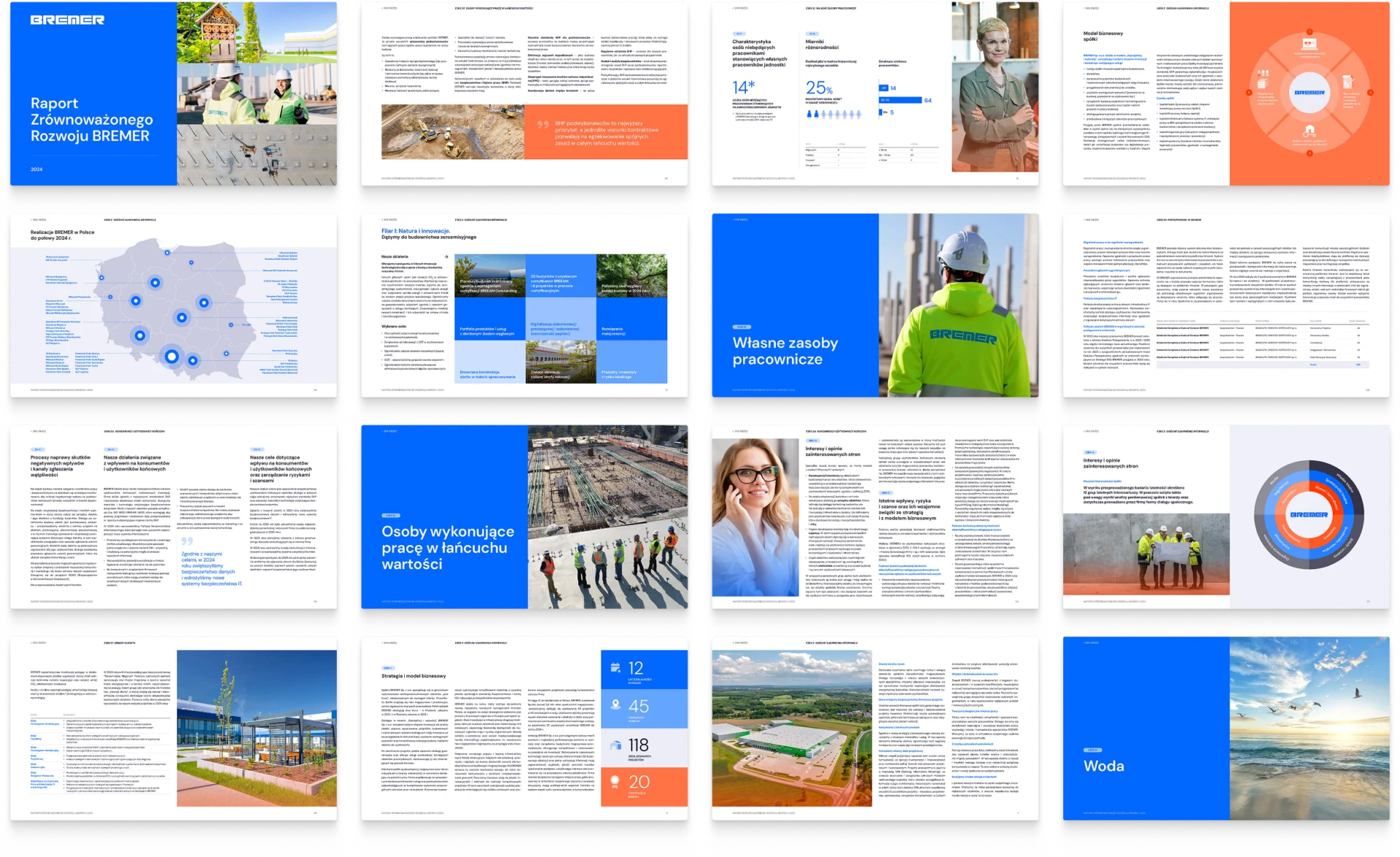
Task: Click the 'Strategia i model biznesowy' heading
Action: (414, 676)
